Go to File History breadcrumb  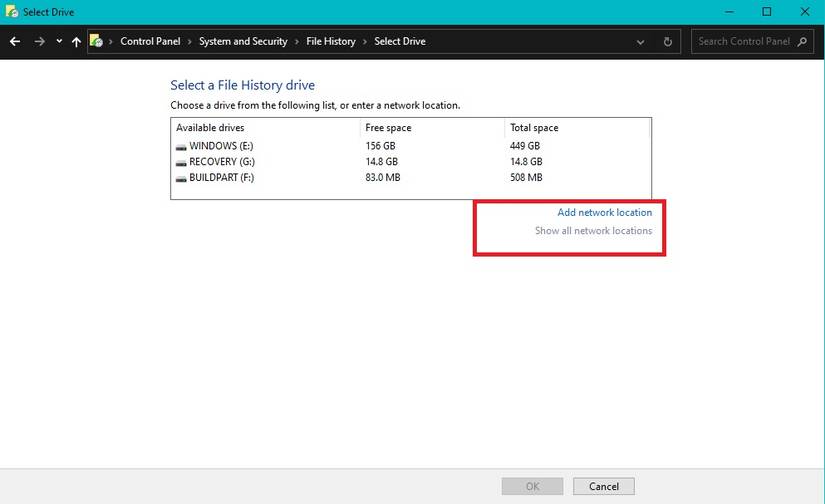tap(331, 41)
